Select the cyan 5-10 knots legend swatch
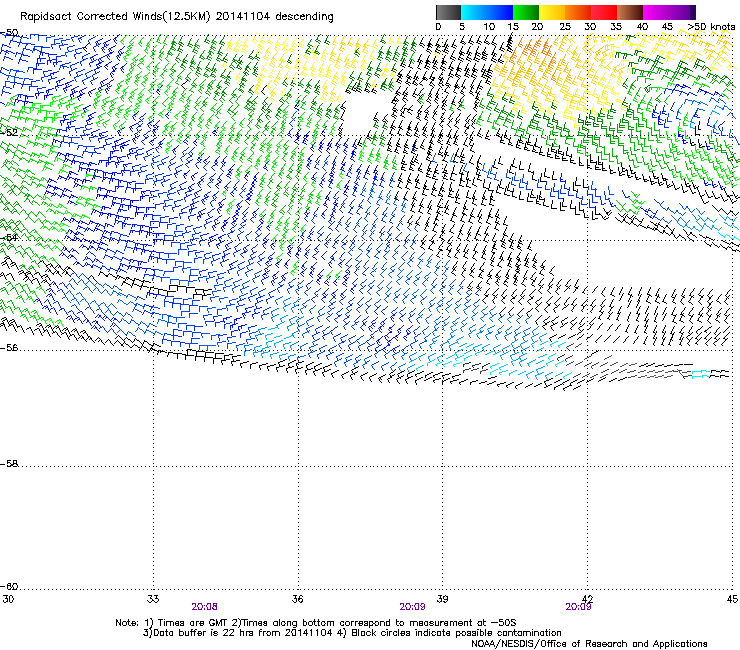The image size is (740, 650). tap(474, 12)
